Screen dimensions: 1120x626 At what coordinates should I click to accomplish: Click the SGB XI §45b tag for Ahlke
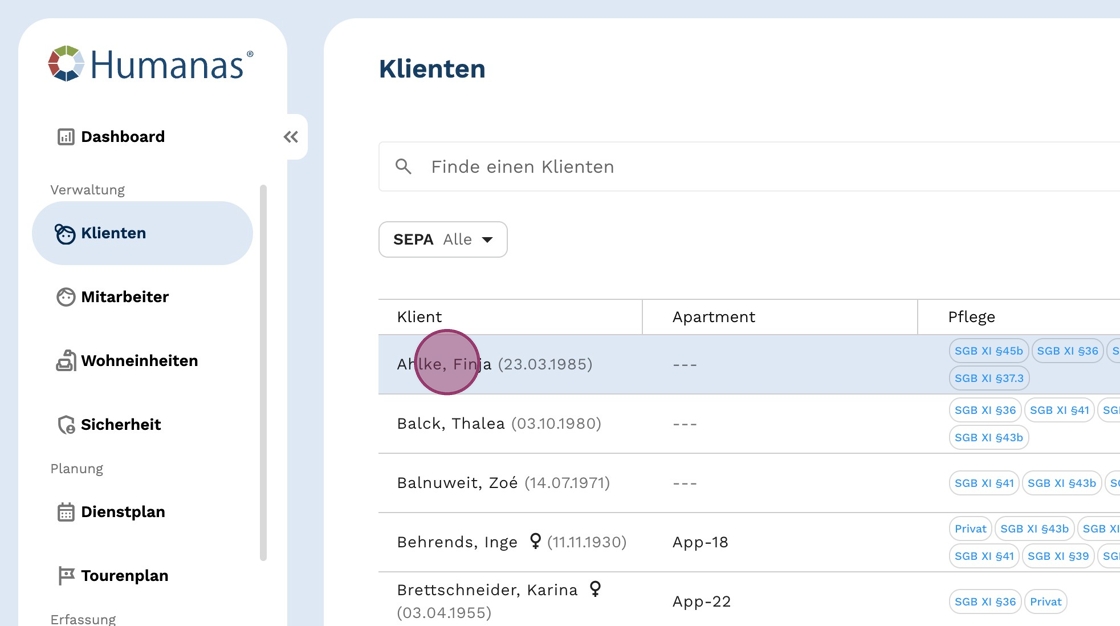988,351
